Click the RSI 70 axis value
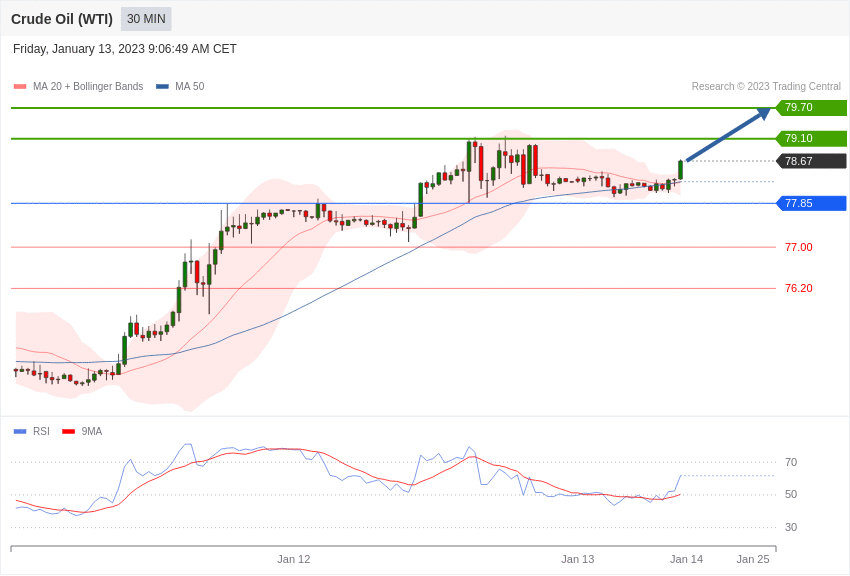The width and height of the screenshot is (850, 576). click(x=791, y=462)
